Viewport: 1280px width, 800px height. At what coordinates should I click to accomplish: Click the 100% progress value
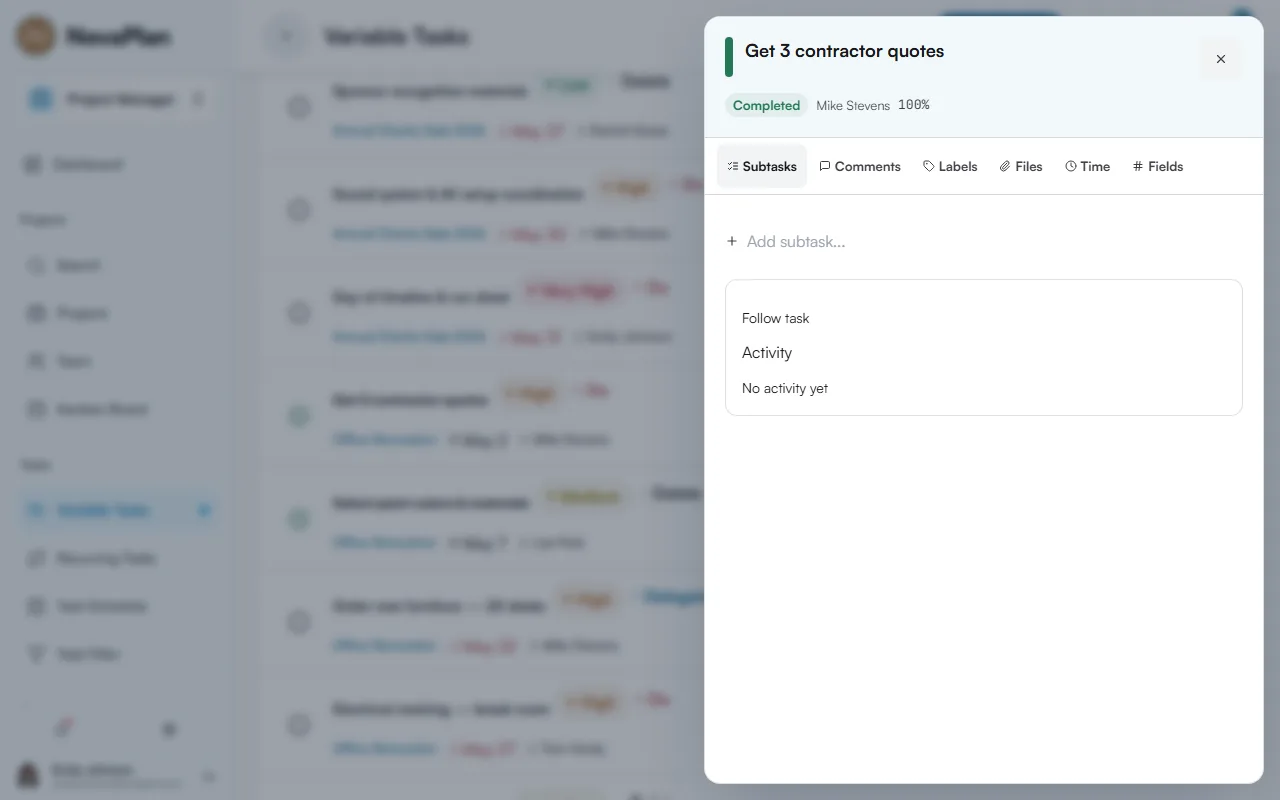(x=913, y=105)
